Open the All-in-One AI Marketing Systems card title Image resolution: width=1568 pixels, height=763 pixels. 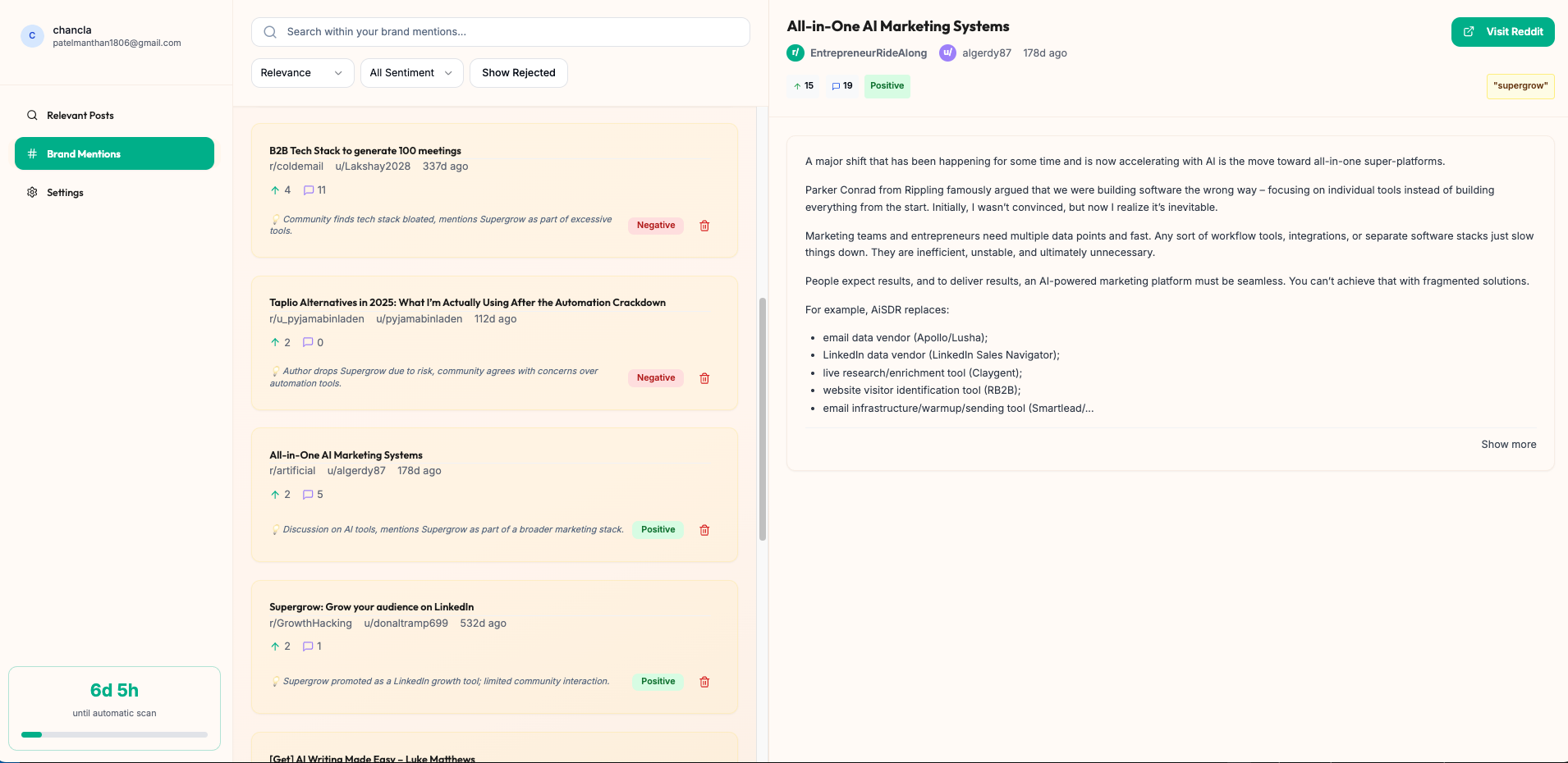tap(346, 455)
